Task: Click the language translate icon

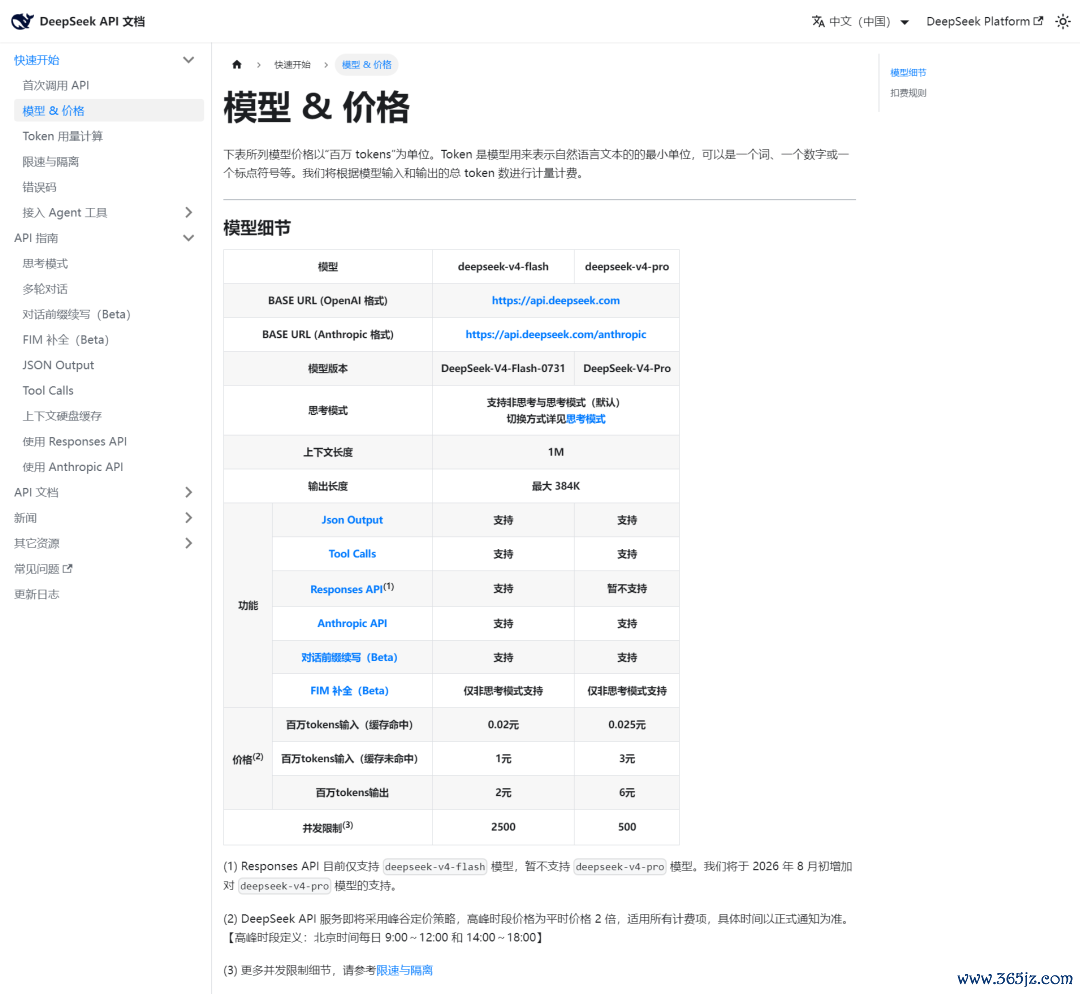Action: pos(818,21)
